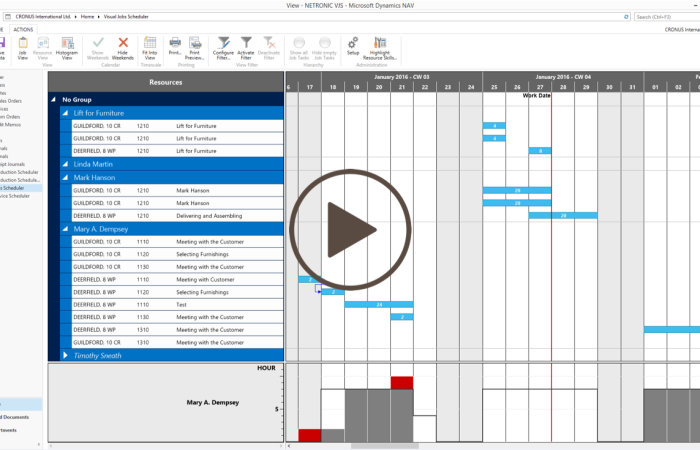Select GUILDFORD 1120 Selecting Furnishings row
The width and height of the screenshot is (700, 450).
point(178,254)
